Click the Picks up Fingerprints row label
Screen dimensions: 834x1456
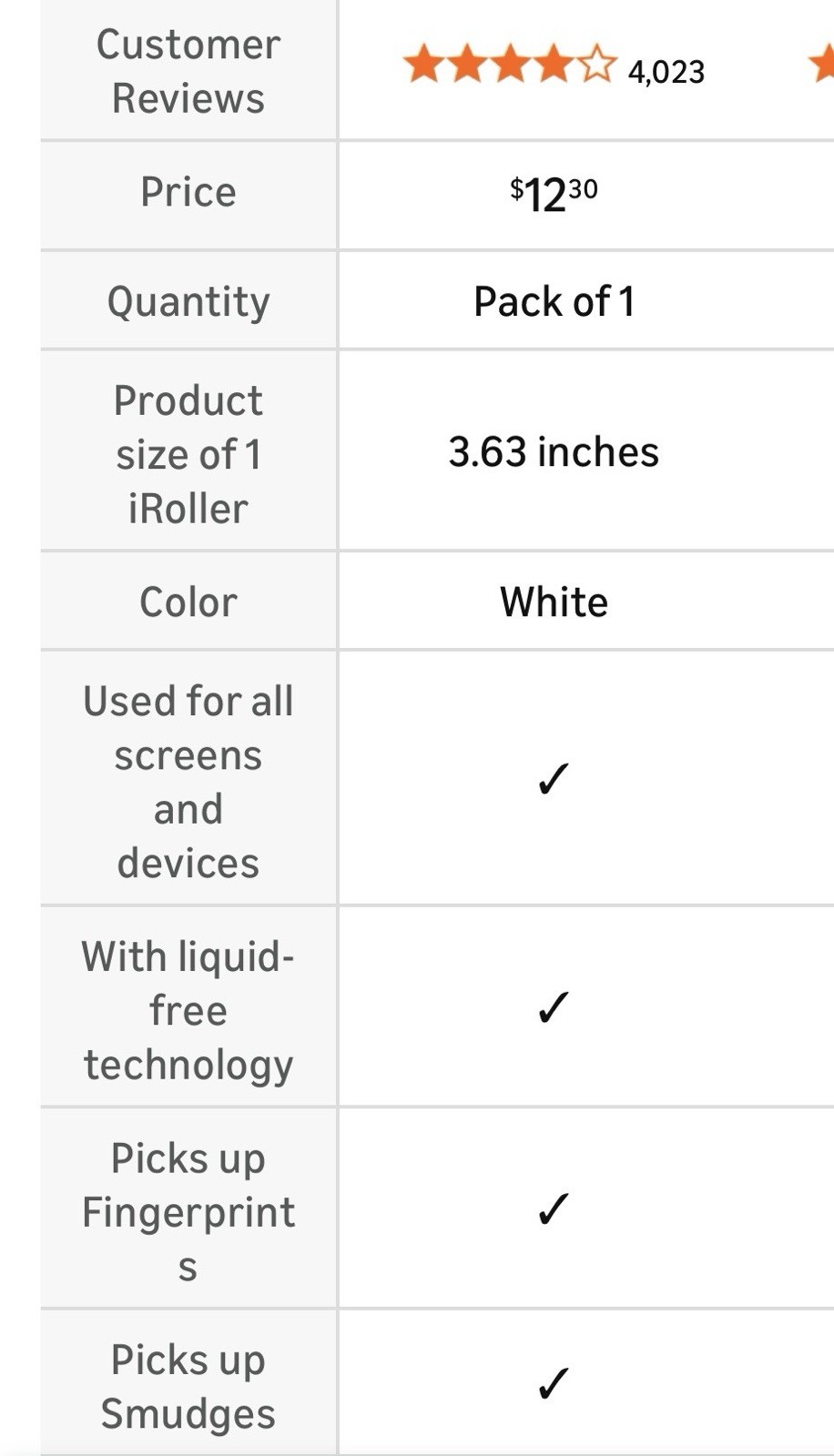(188, 1212)
